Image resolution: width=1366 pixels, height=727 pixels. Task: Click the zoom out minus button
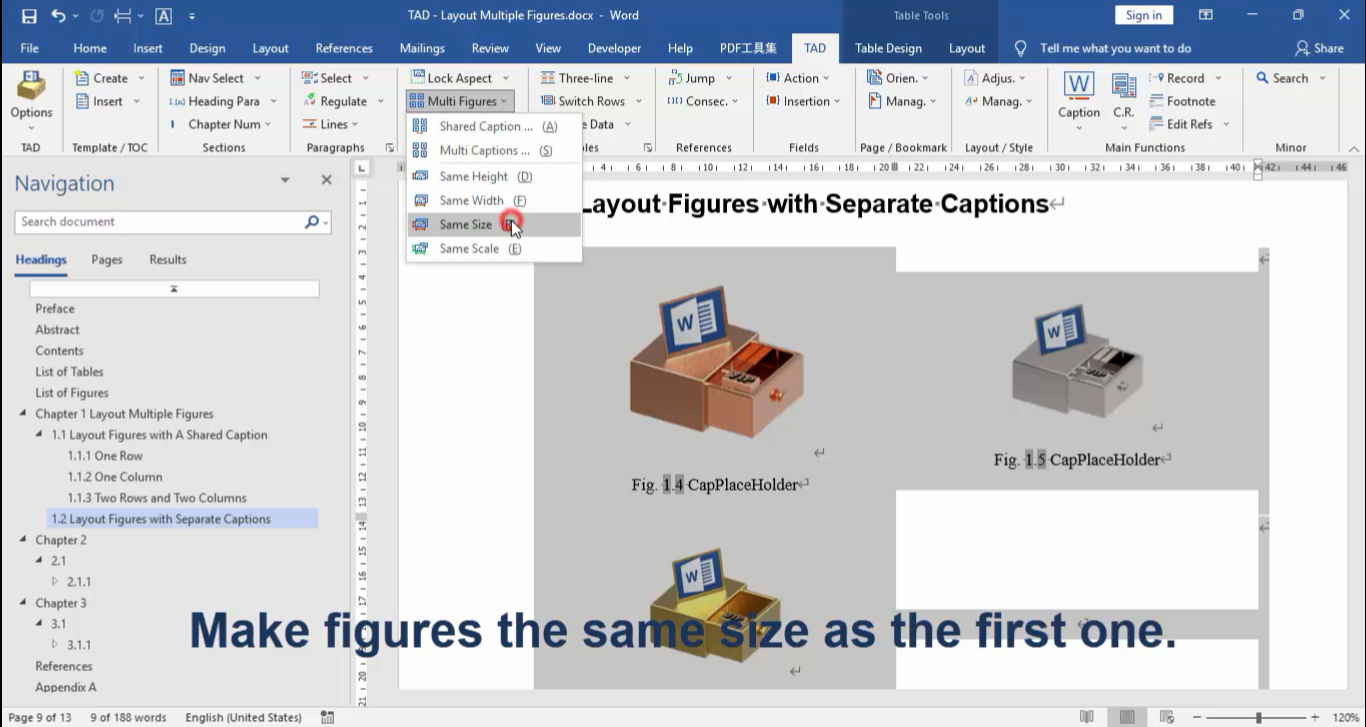point(1199,717)
